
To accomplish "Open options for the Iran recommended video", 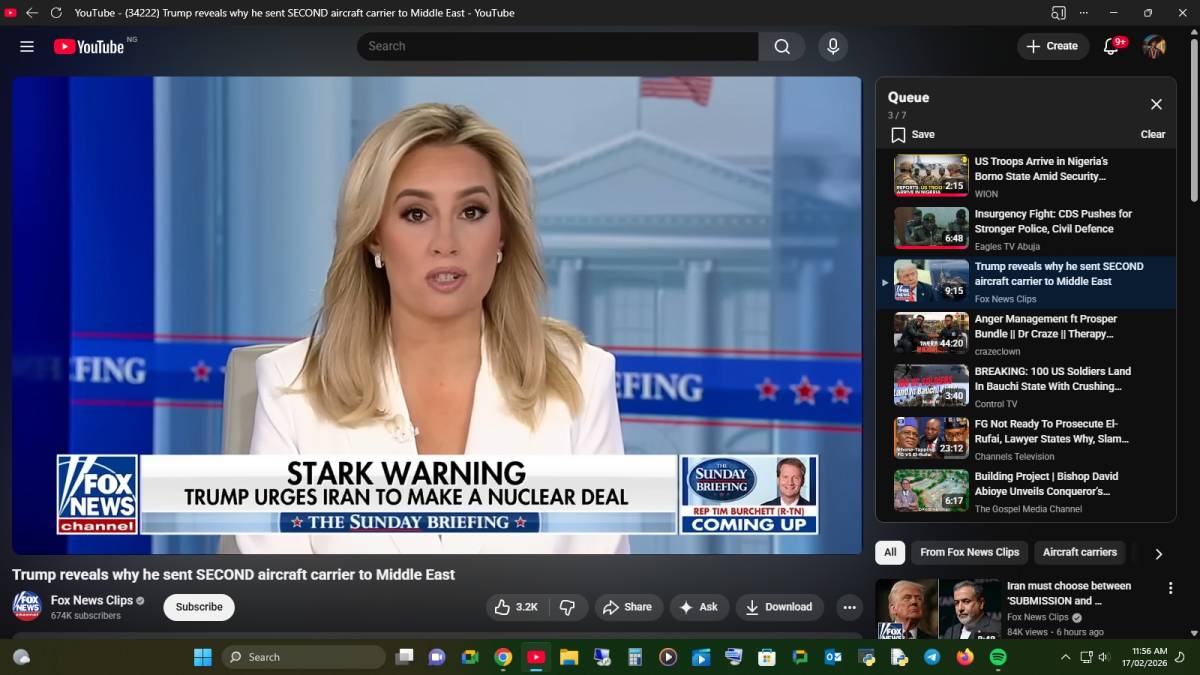I will coord(1170,588).
